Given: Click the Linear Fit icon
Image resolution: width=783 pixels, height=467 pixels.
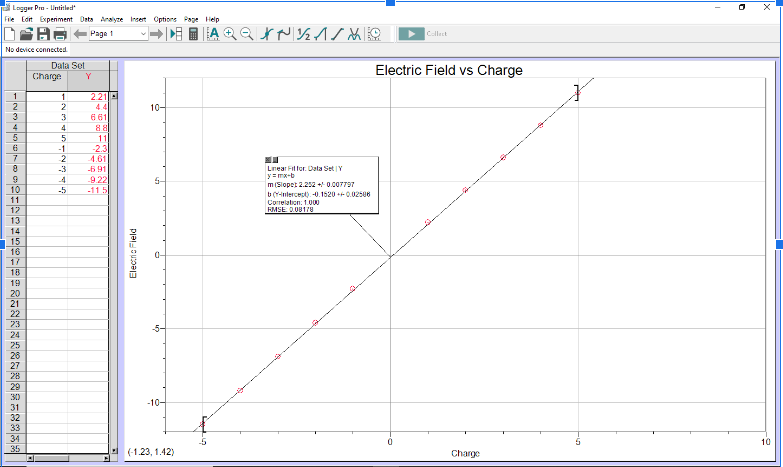Looking at the screenshot, I should tap(338, 34).
